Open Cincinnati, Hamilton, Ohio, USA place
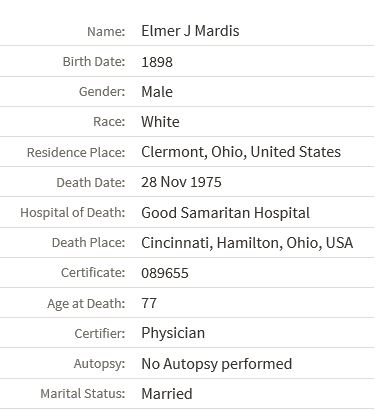 pyautogui.click(x=247, y=243)
